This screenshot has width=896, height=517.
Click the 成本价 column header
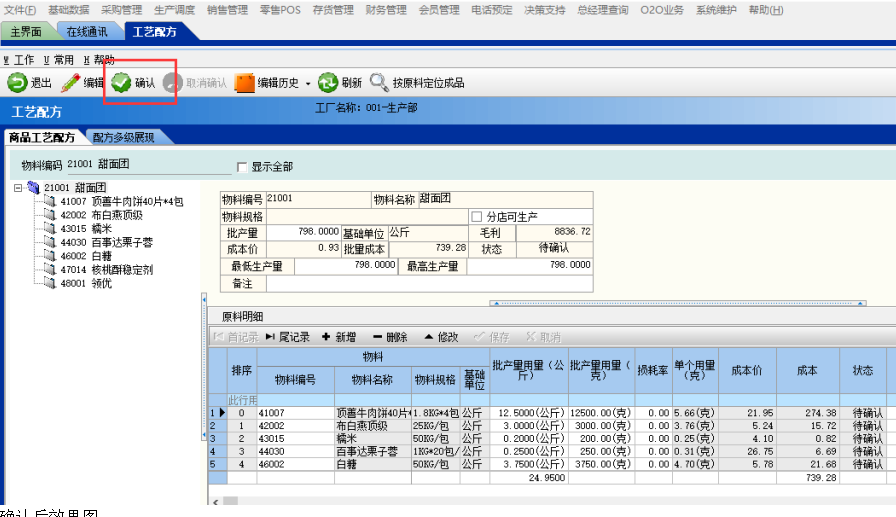[x=747, y=370]
